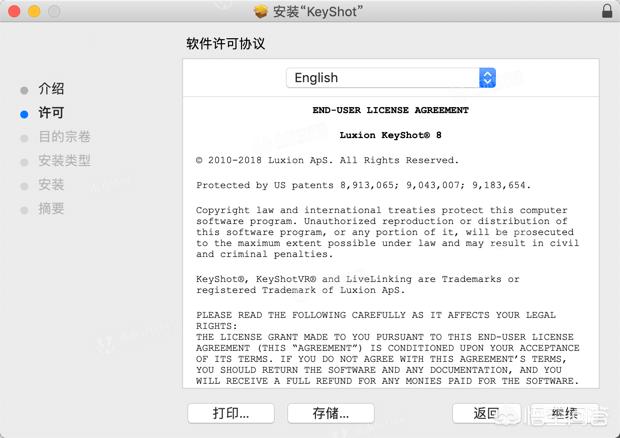Click the Protected by US patents line

click(363, 185)
